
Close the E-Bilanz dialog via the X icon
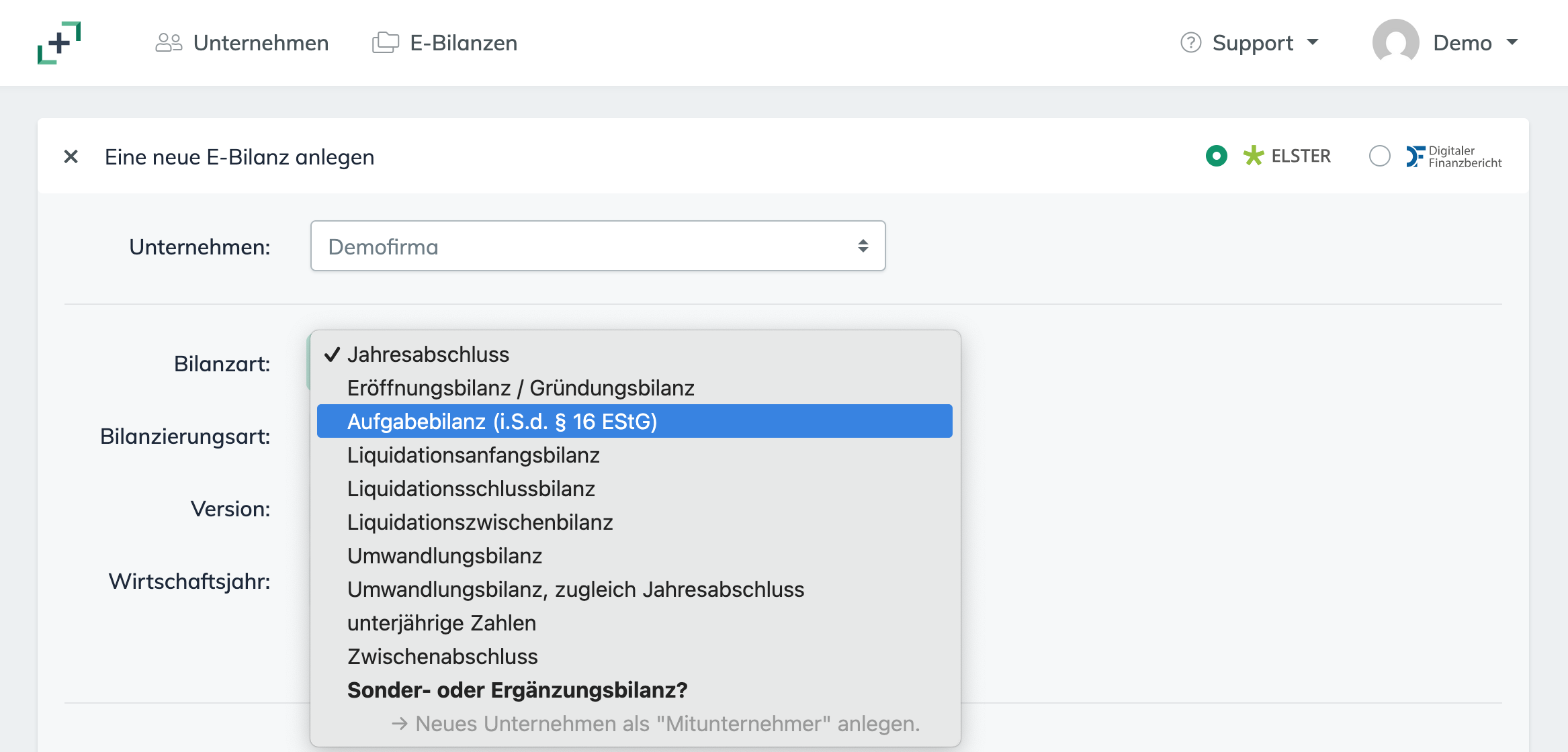click(71, 156)
